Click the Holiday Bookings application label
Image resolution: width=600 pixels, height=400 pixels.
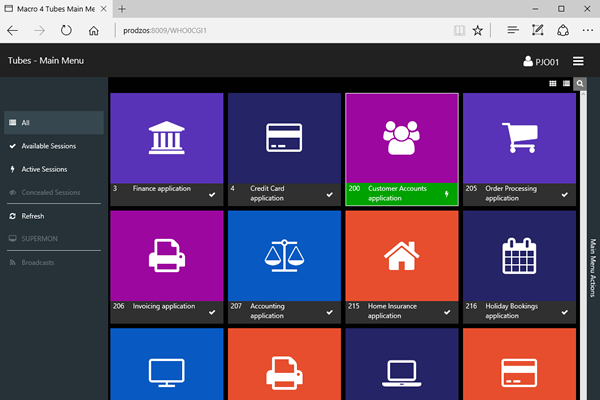tap(511, 311)
